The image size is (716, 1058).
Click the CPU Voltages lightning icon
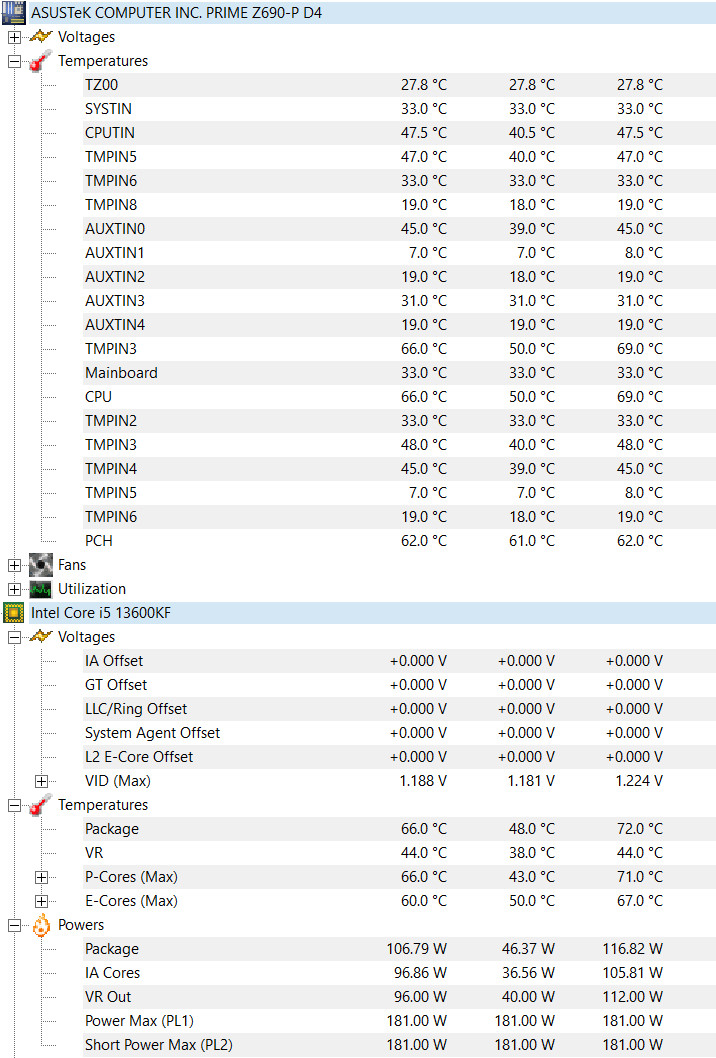(41, 636)
